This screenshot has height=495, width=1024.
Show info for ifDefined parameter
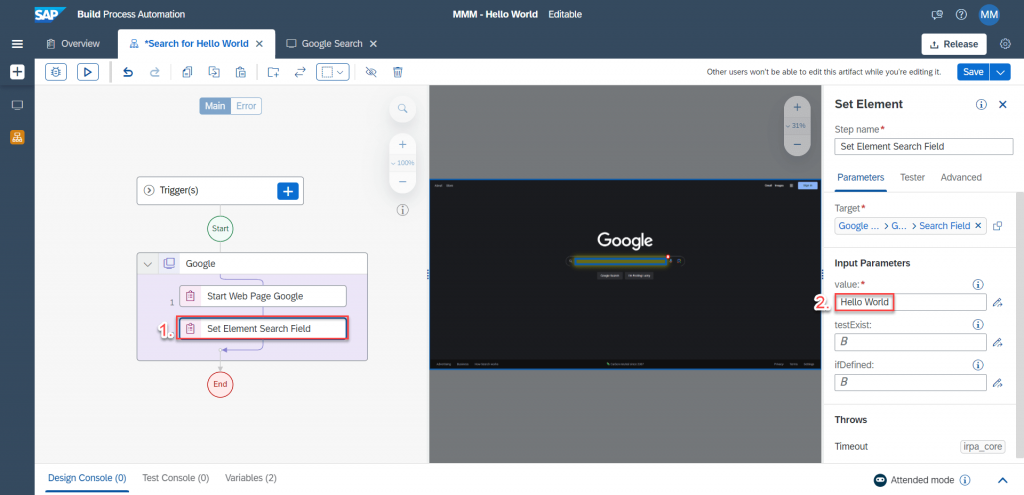978,365
